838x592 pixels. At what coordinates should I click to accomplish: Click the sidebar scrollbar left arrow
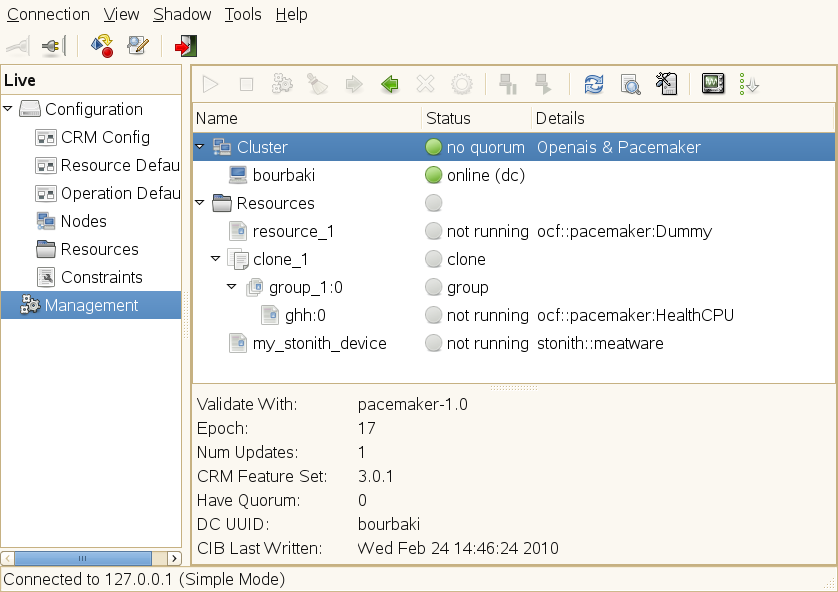7,558
